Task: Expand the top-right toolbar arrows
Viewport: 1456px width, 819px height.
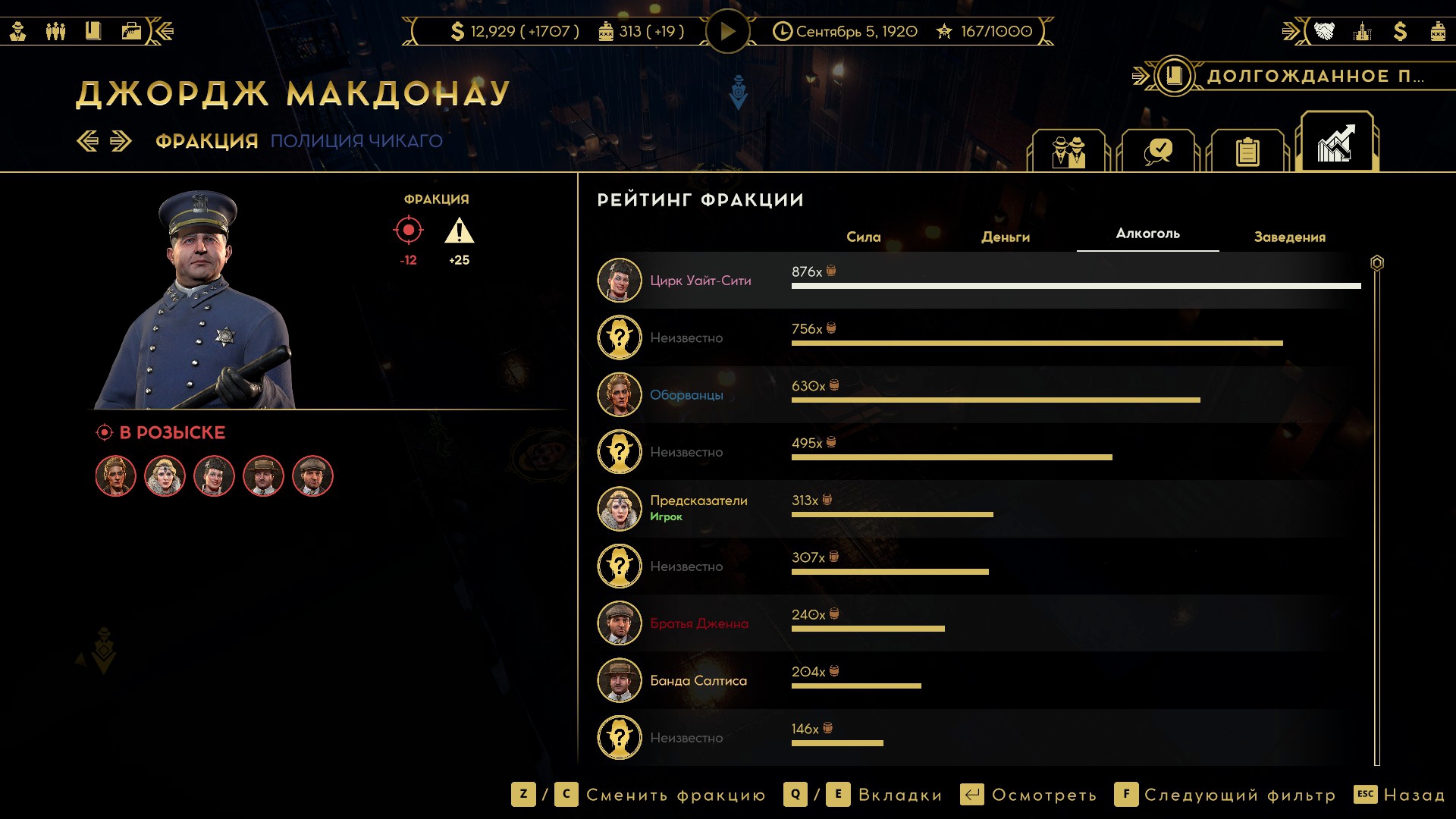Action: (1291, 31)
